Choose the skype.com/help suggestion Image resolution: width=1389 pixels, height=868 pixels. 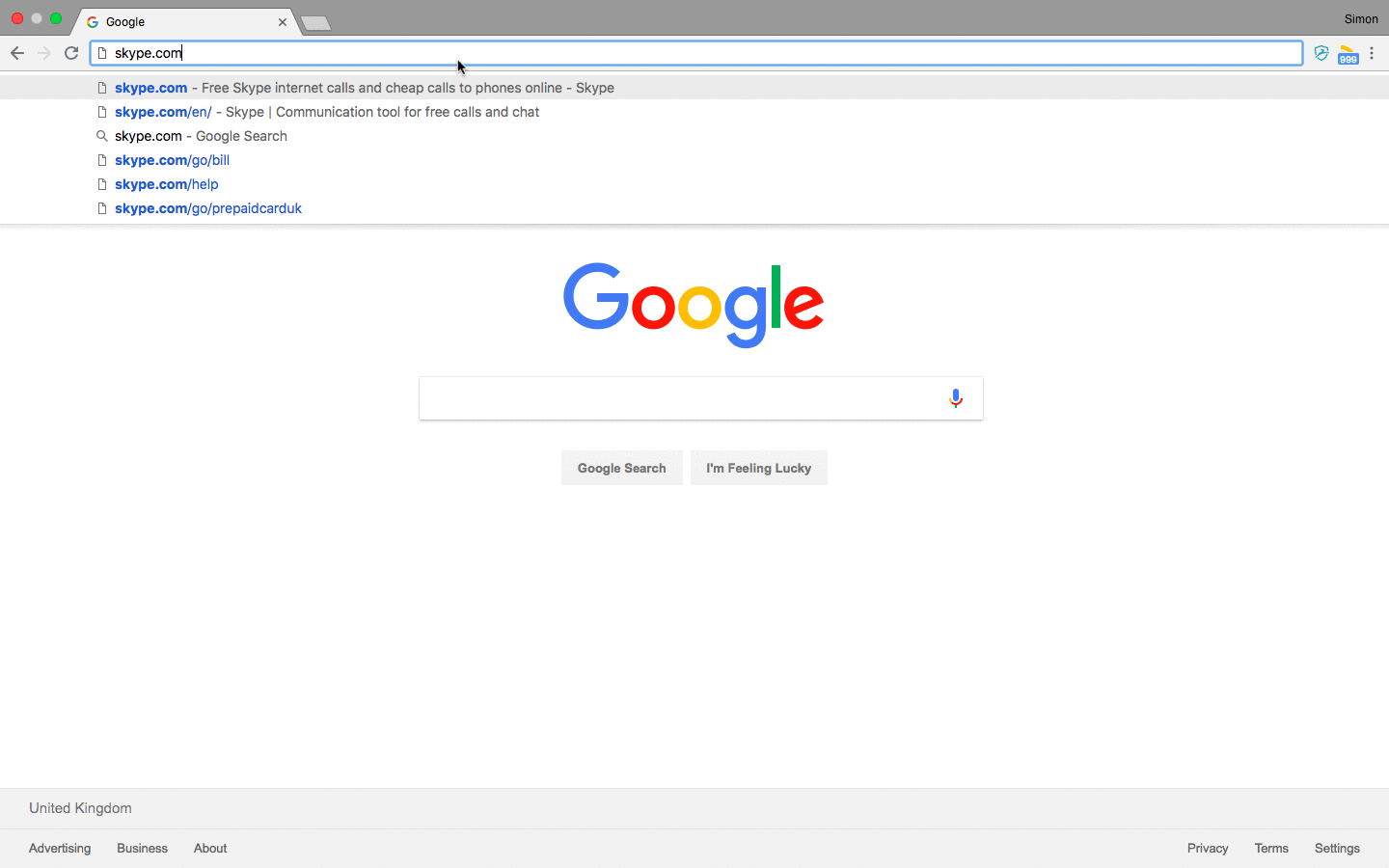166,184
